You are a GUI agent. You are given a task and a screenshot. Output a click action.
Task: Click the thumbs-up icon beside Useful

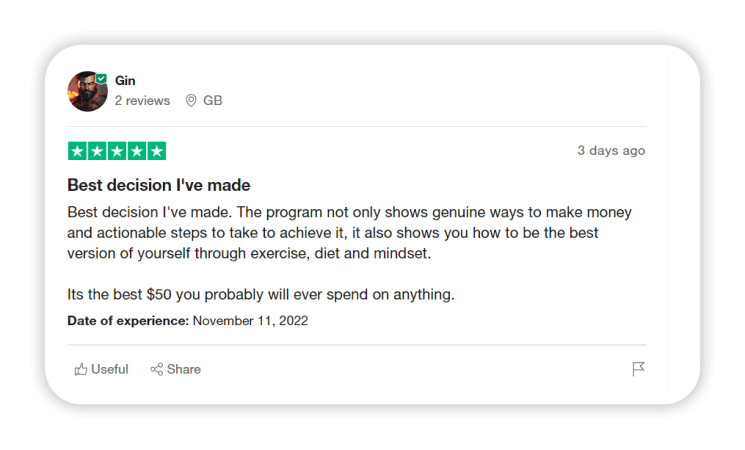(81, 370)
